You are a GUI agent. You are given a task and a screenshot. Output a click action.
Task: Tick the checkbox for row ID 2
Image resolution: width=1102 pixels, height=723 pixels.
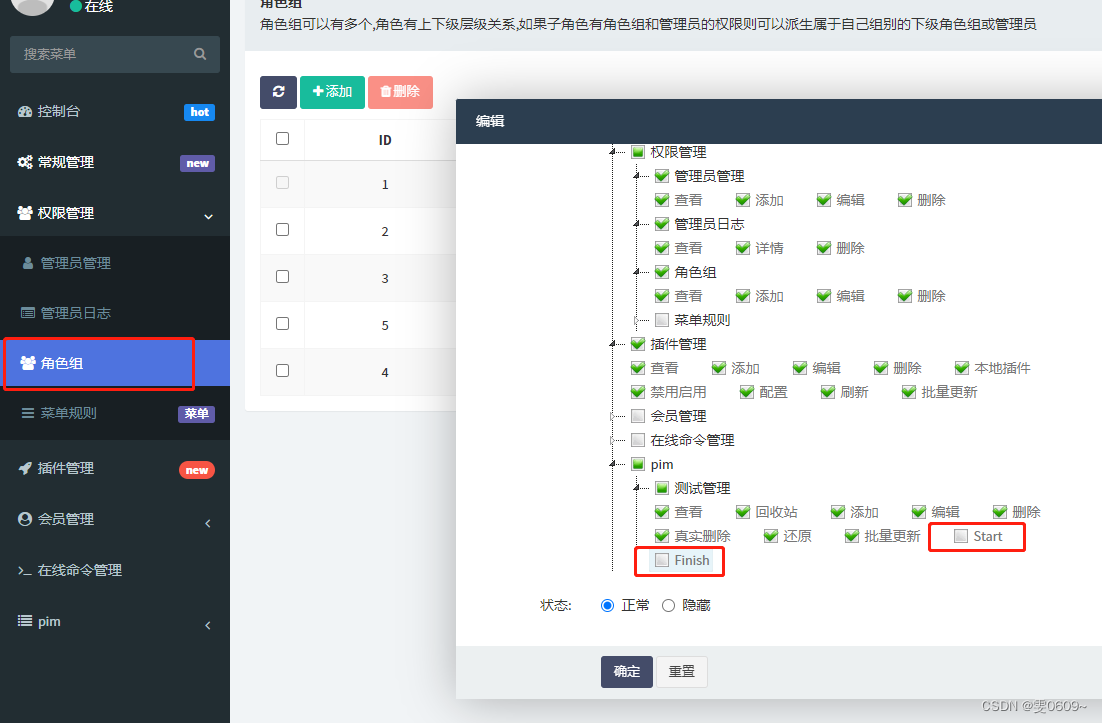coord(283,230)
